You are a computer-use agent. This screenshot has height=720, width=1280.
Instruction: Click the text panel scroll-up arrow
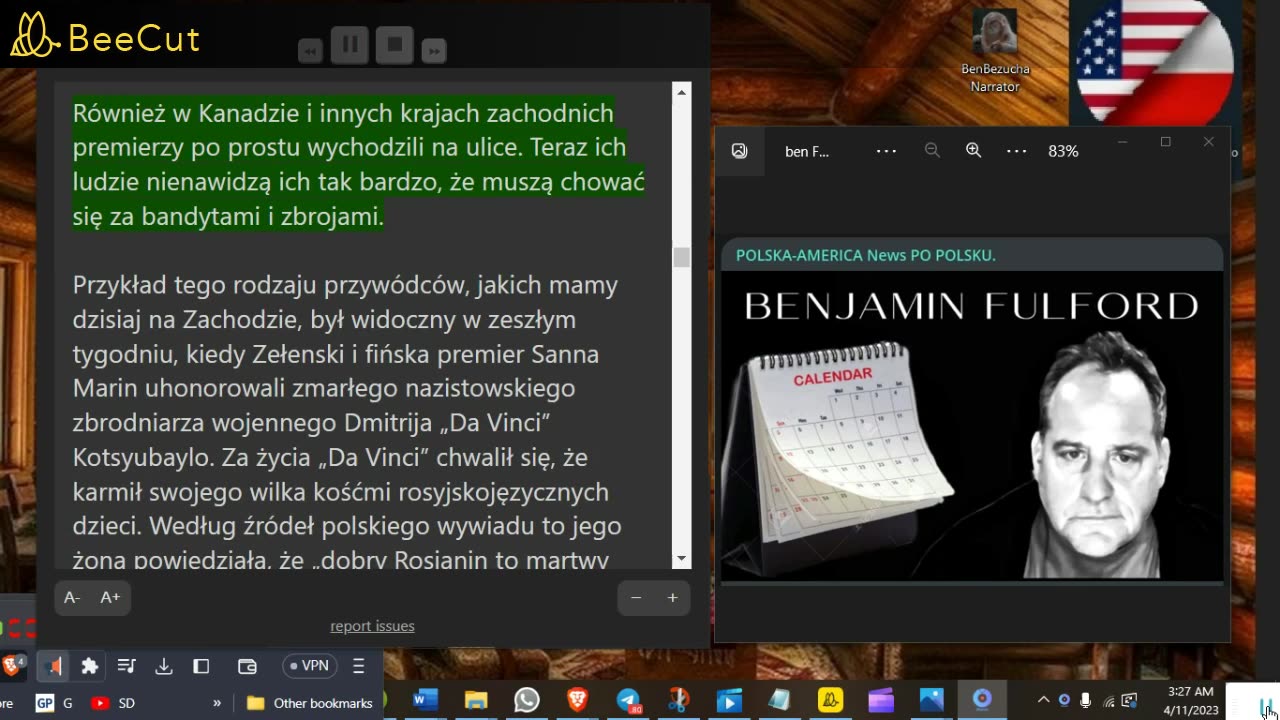pos(682,92)
